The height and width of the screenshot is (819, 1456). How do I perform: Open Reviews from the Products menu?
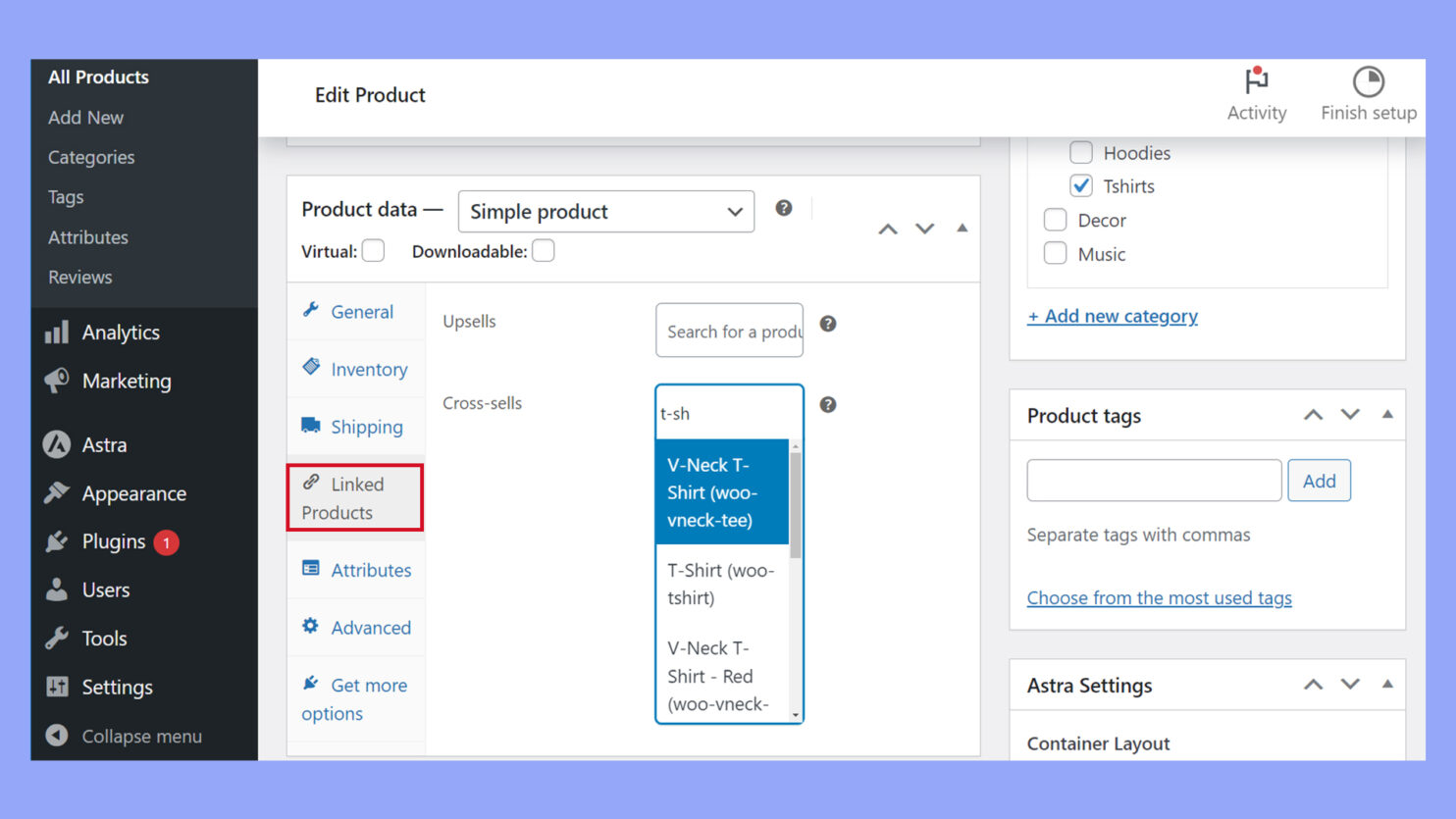pos(79,277)
